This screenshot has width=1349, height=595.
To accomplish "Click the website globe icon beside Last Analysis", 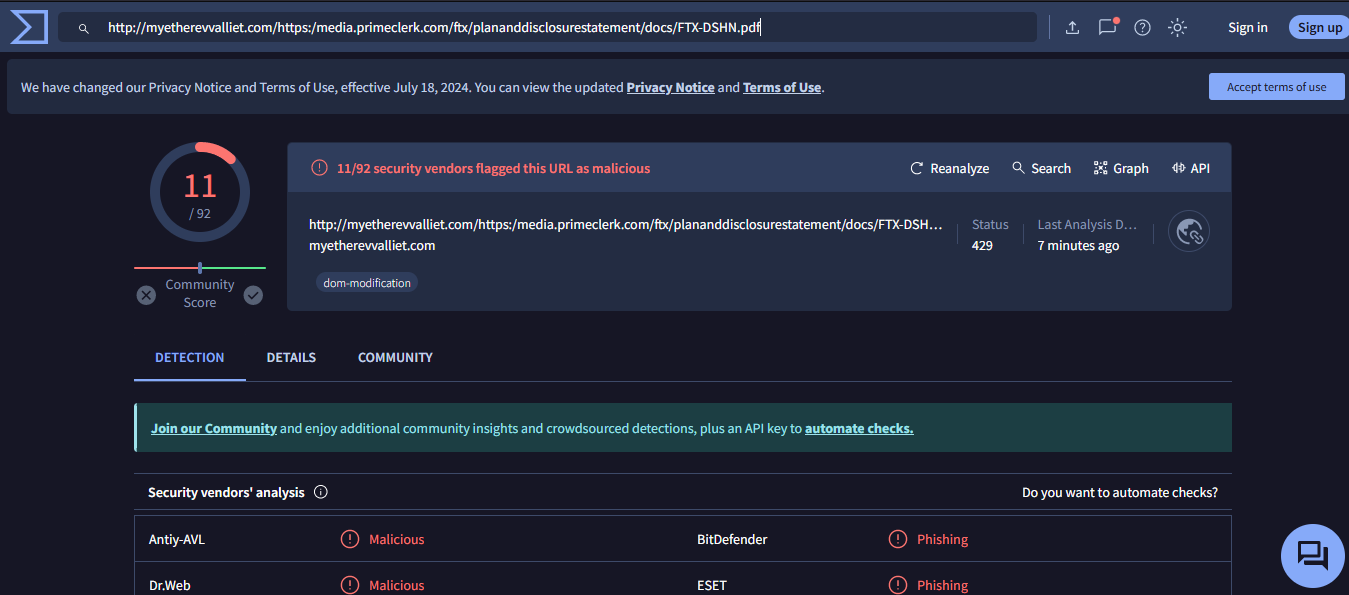I will (1189, 232).
